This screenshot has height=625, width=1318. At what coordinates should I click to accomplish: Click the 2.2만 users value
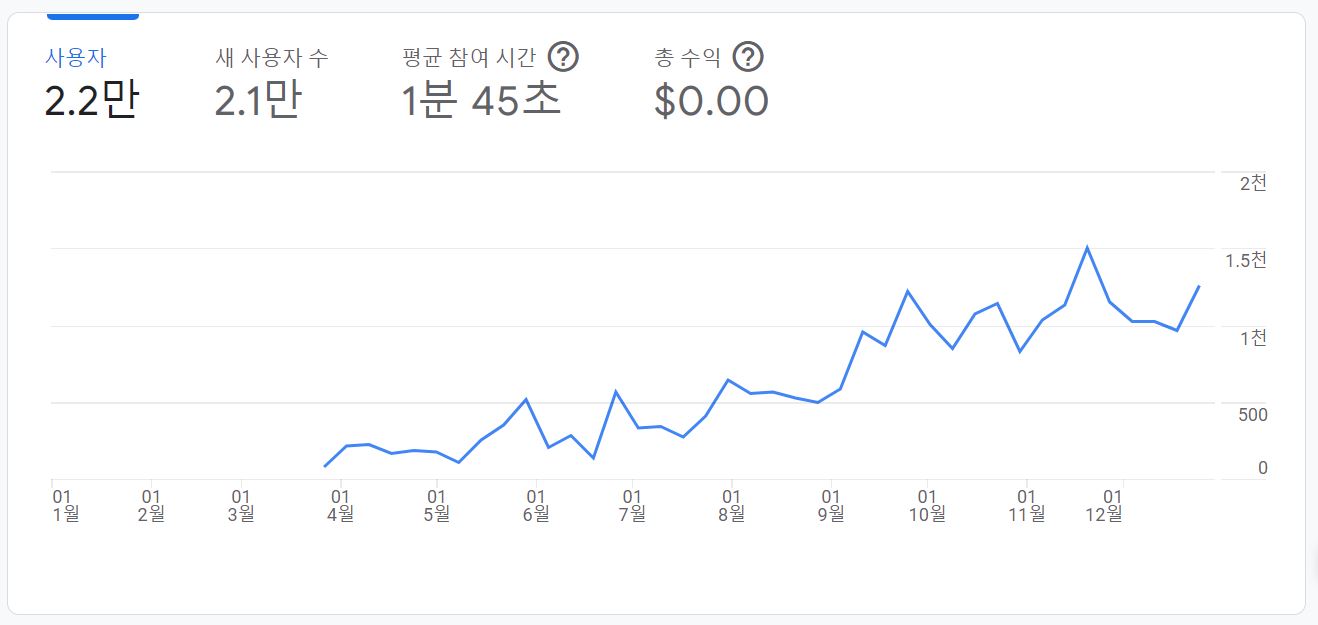point(90,102)
